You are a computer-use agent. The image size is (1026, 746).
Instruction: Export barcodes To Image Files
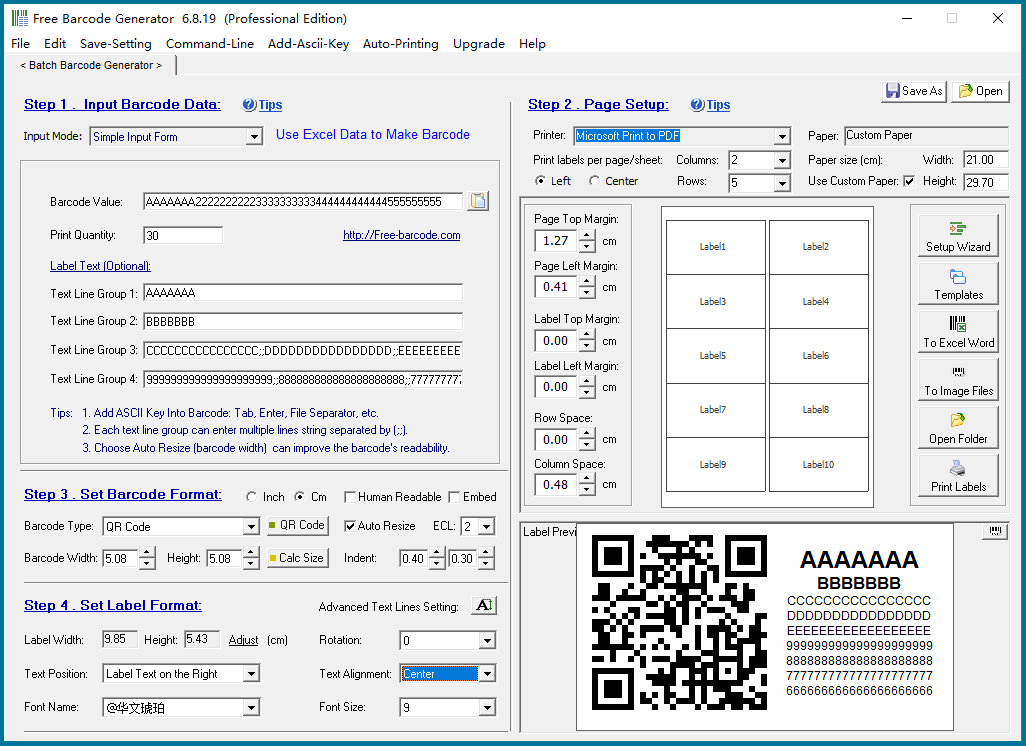pos(958,380)
